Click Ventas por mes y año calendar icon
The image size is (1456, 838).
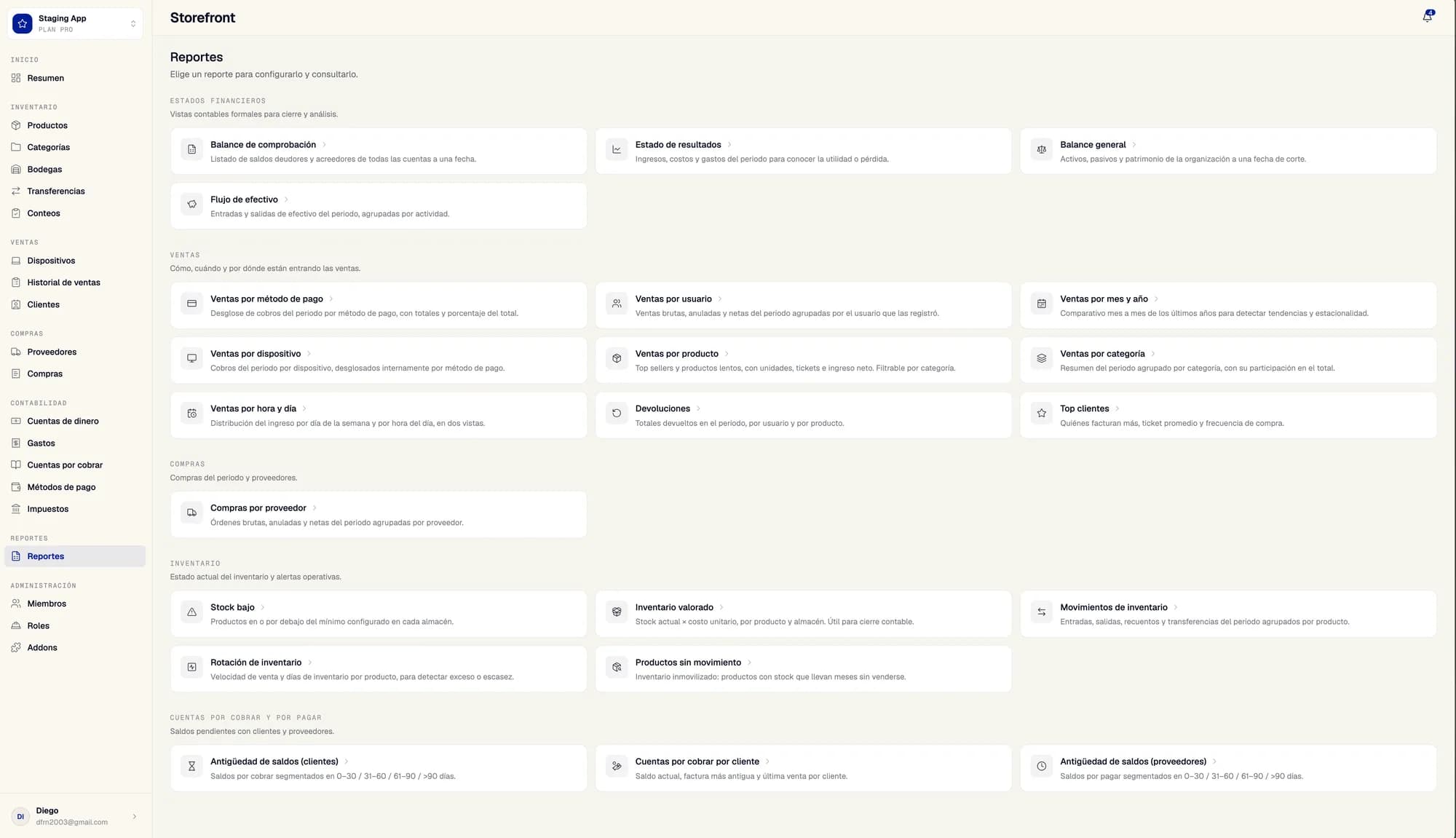(1042, 304)
